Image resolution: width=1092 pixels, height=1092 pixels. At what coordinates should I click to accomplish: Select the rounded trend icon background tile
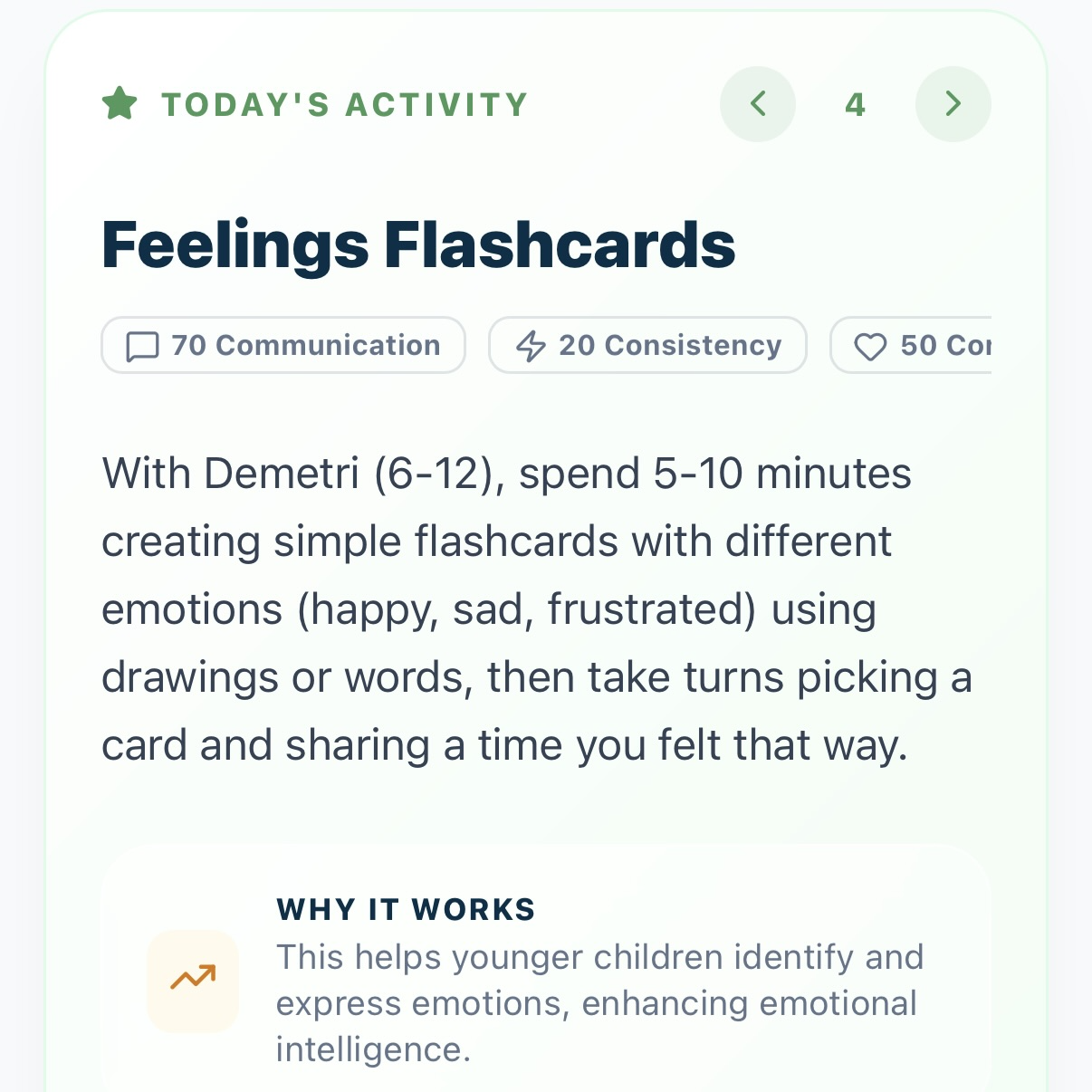(191, 980)
